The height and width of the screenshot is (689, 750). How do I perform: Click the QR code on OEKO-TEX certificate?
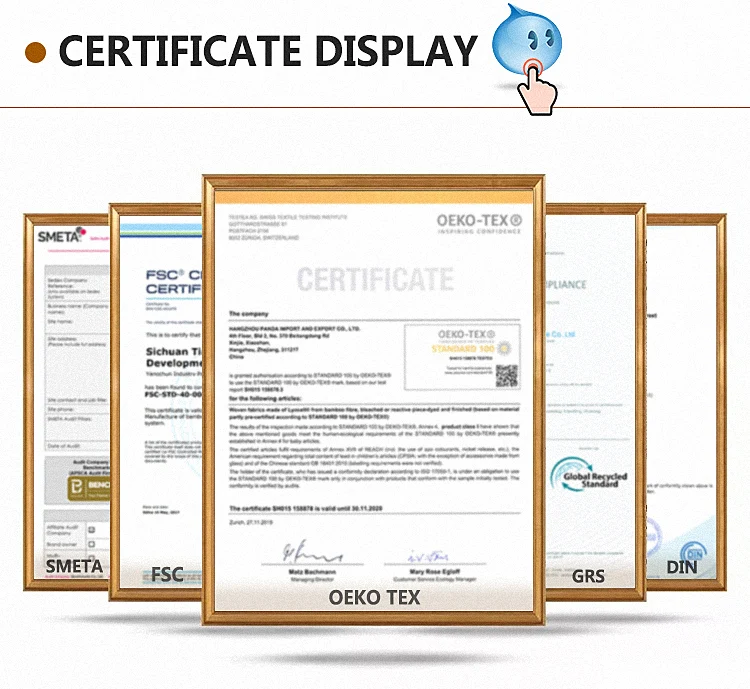point(507,376)
